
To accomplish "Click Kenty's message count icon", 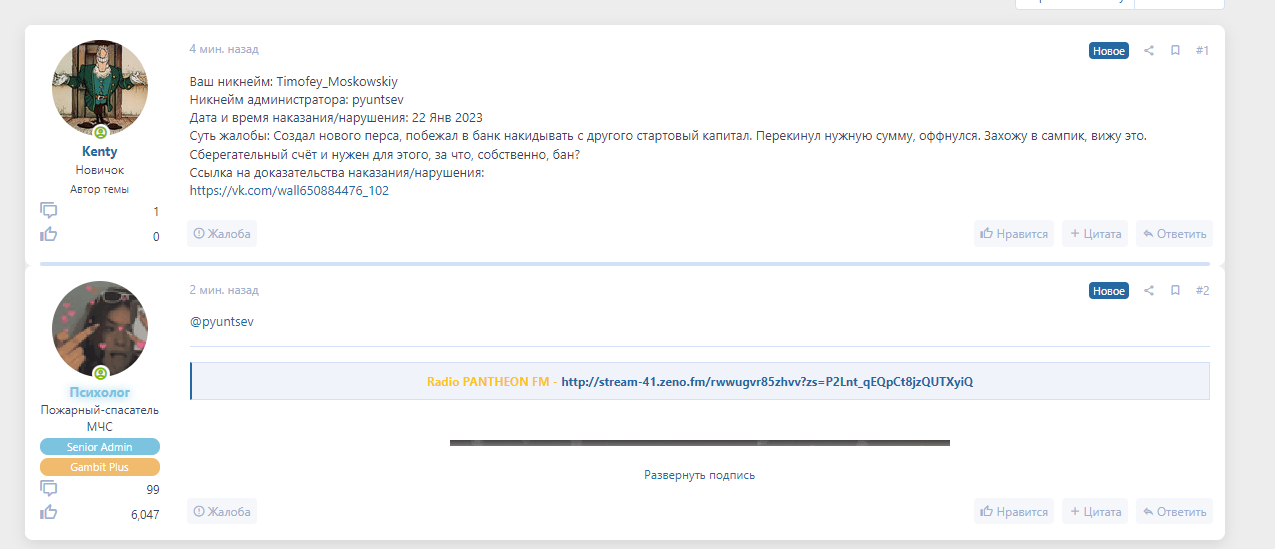I will [x=48, y=210].
